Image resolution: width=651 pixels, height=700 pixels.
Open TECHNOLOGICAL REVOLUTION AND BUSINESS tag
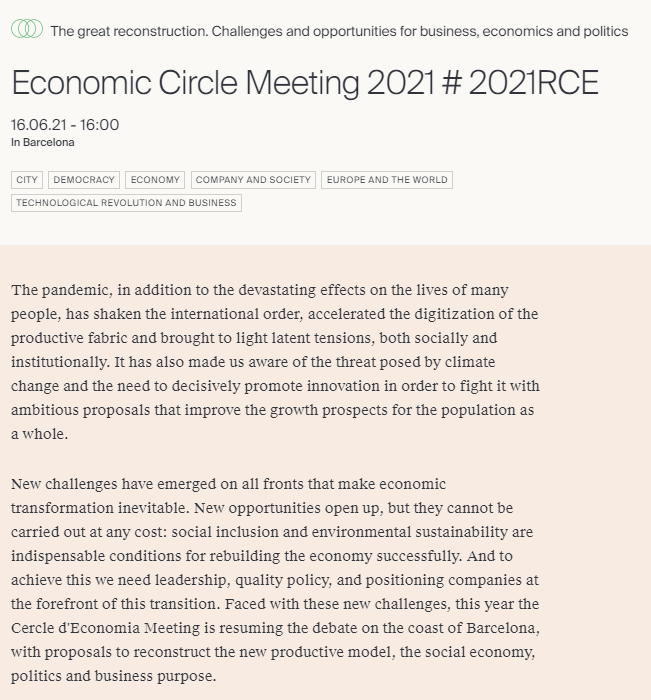click(127, 203)
